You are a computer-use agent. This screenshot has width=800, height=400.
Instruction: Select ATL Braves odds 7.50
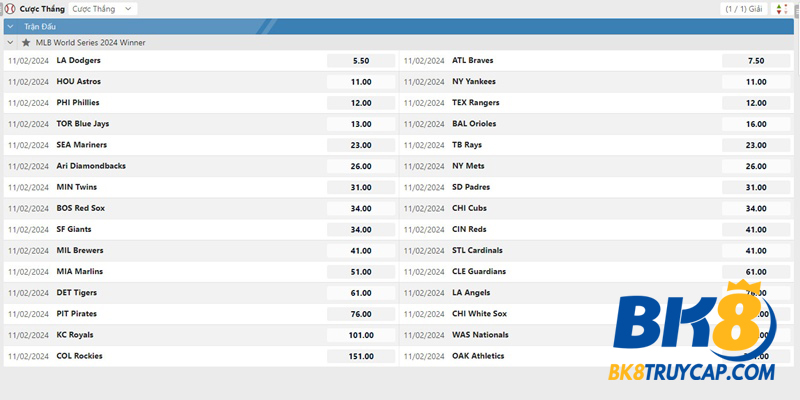click(756, 61)
